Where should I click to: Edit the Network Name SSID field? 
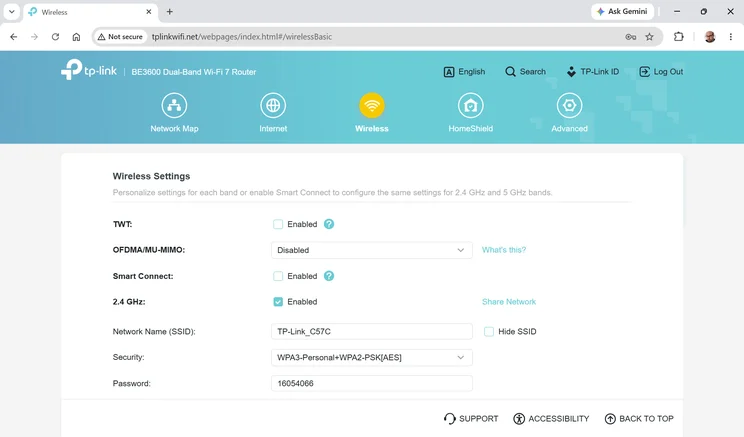(x=372, y=331)
